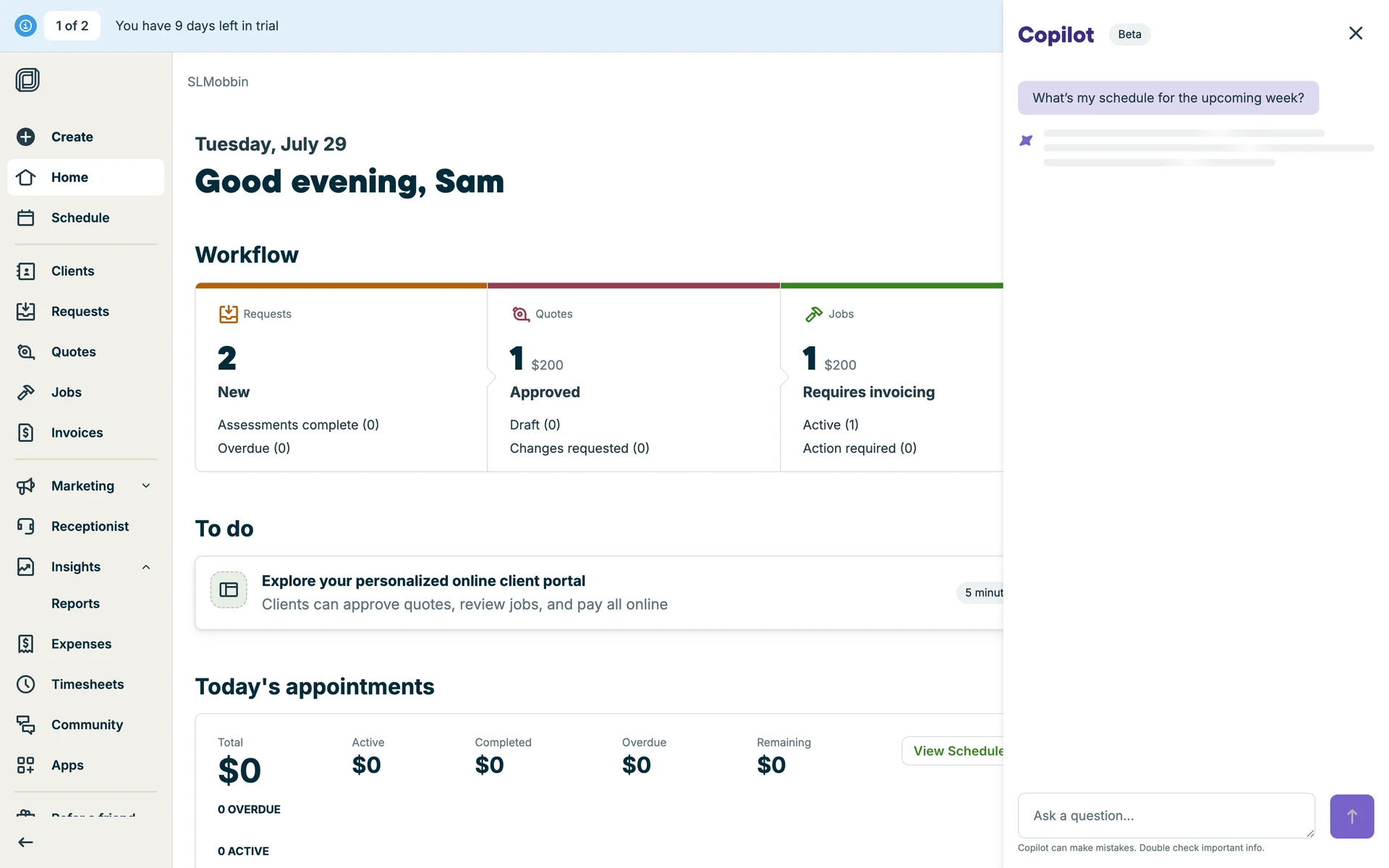Click the Timesheets clock icon
Image resolution: width=1389 pixels, height=868 pixels.
26,684
